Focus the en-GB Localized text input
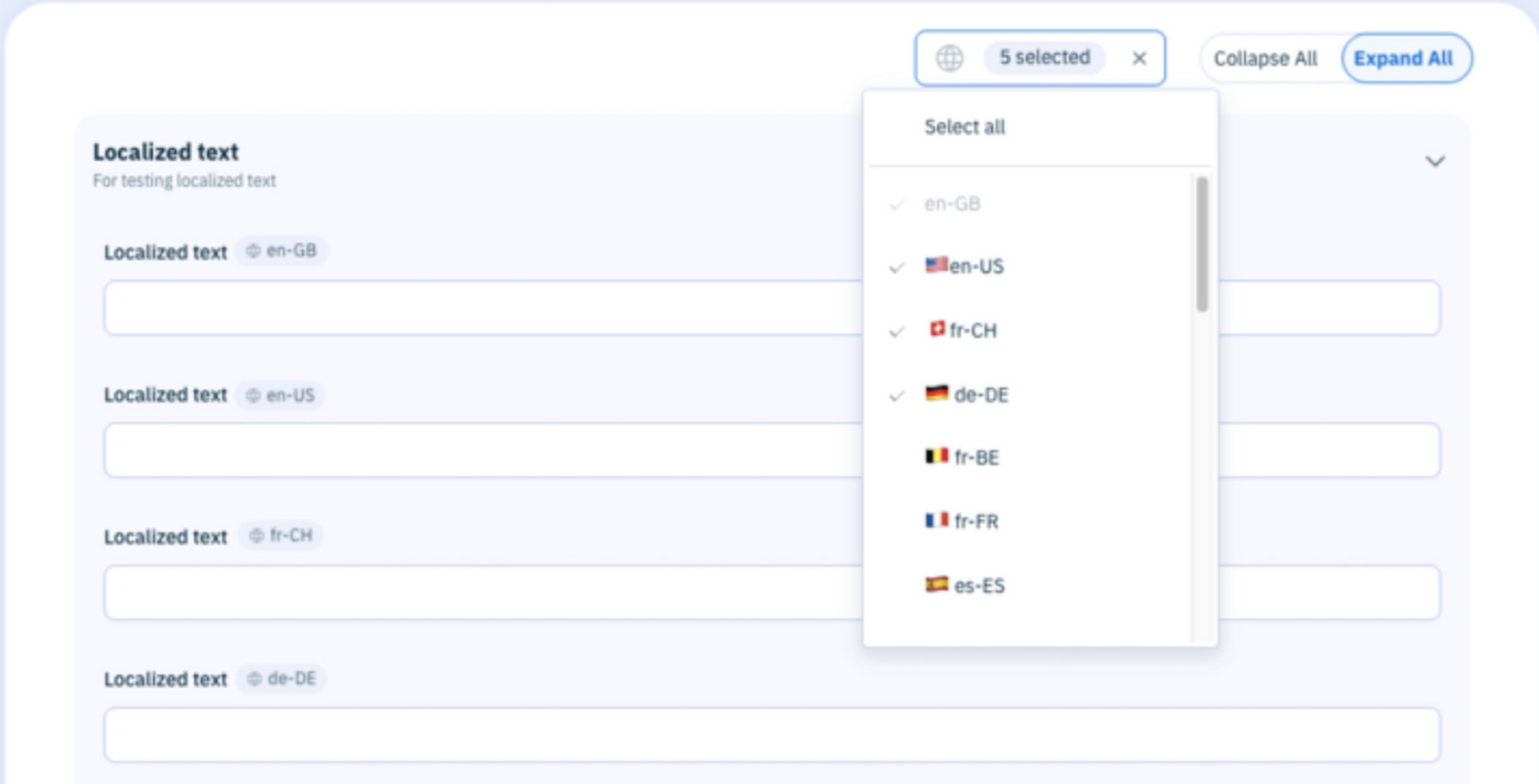1539x784 pixels. click(483, 308)
